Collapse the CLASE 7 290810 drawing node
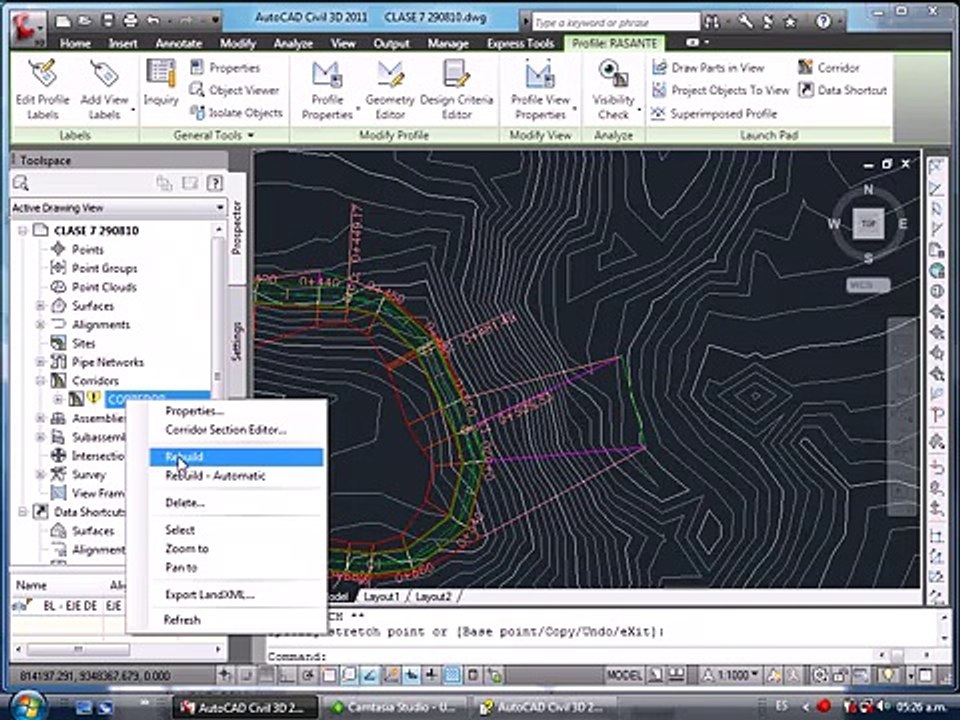 (x=23, y=230)
